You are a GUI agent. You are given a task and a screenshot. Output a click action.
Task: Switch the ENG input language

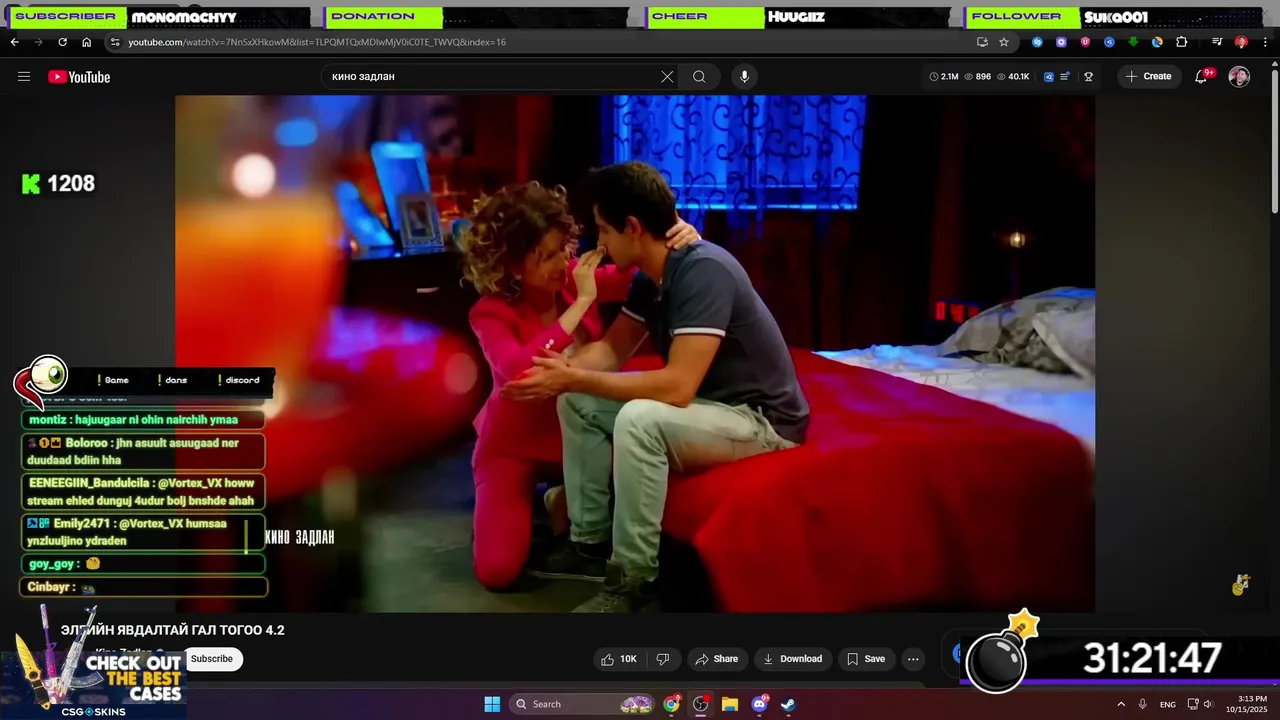[x=1167, y=704]
